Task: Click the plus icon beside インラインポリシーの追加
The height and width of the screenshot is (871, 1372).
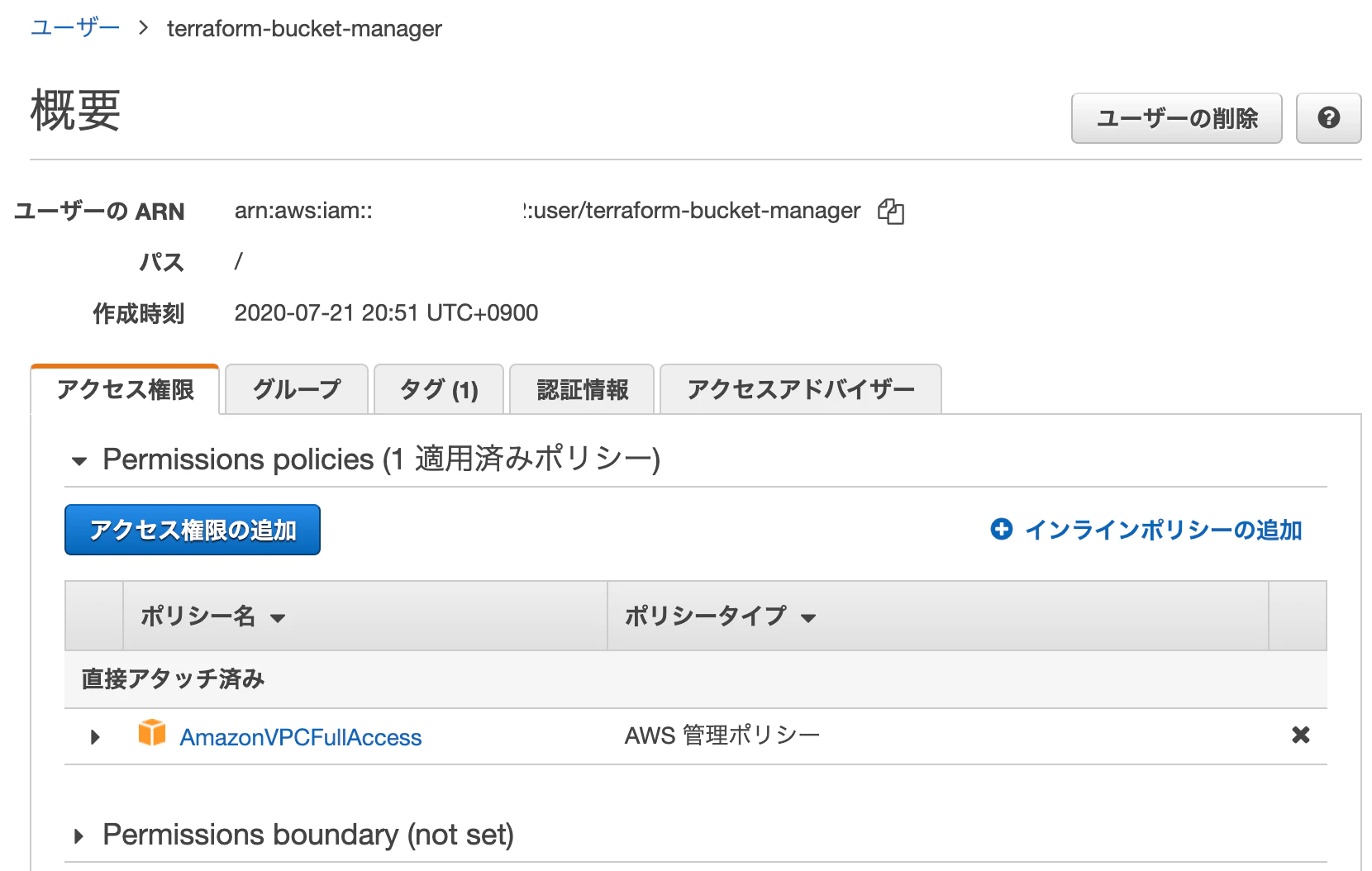Action: pos(1001,529)
